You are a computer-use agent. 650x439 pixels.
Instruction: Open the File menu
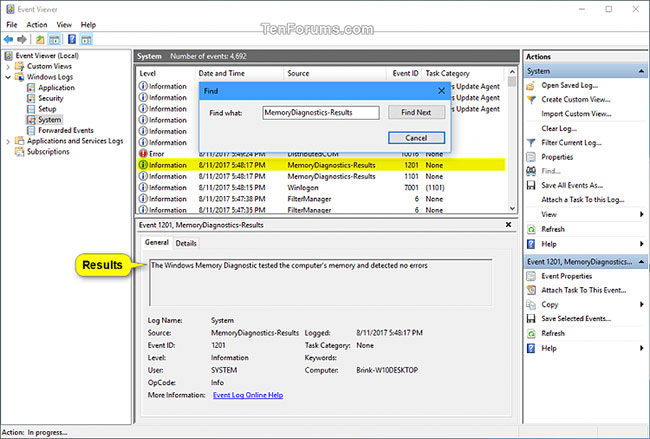[12, 25]
